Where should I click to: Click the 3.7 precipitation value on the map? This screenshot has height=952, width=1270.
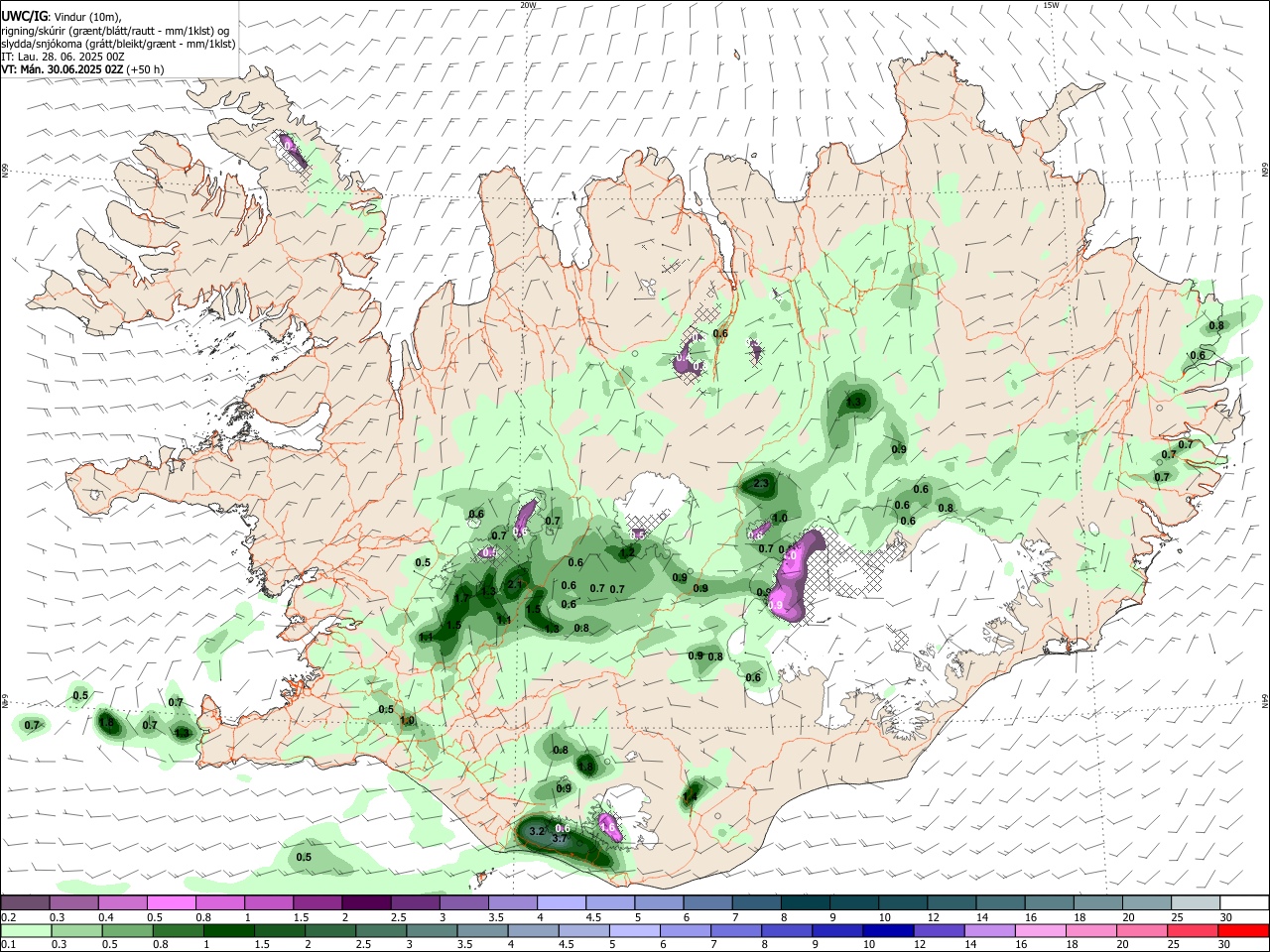coord(559,839)
